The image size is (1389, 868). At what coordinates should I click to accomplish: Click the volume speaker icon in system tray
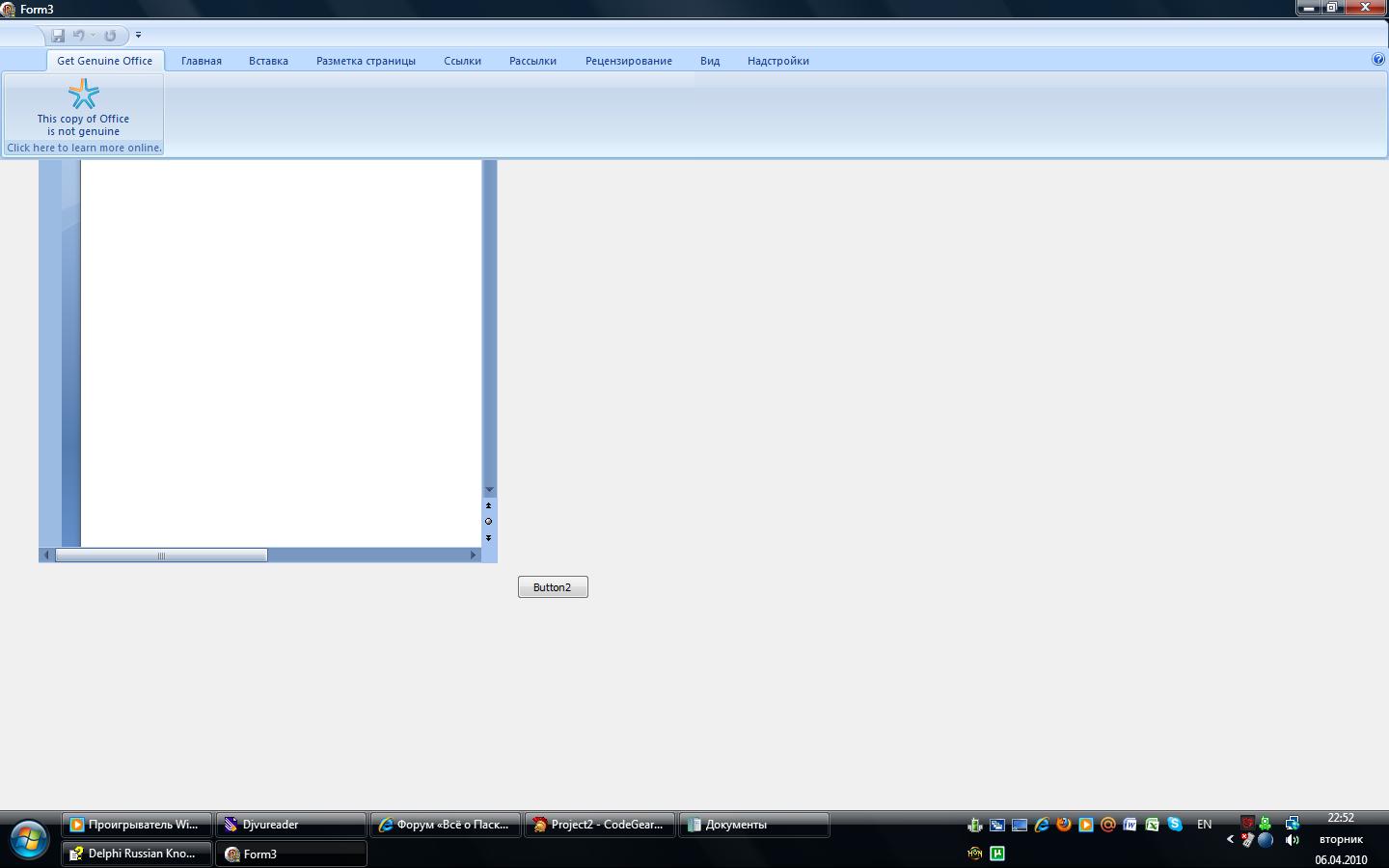1293,840
